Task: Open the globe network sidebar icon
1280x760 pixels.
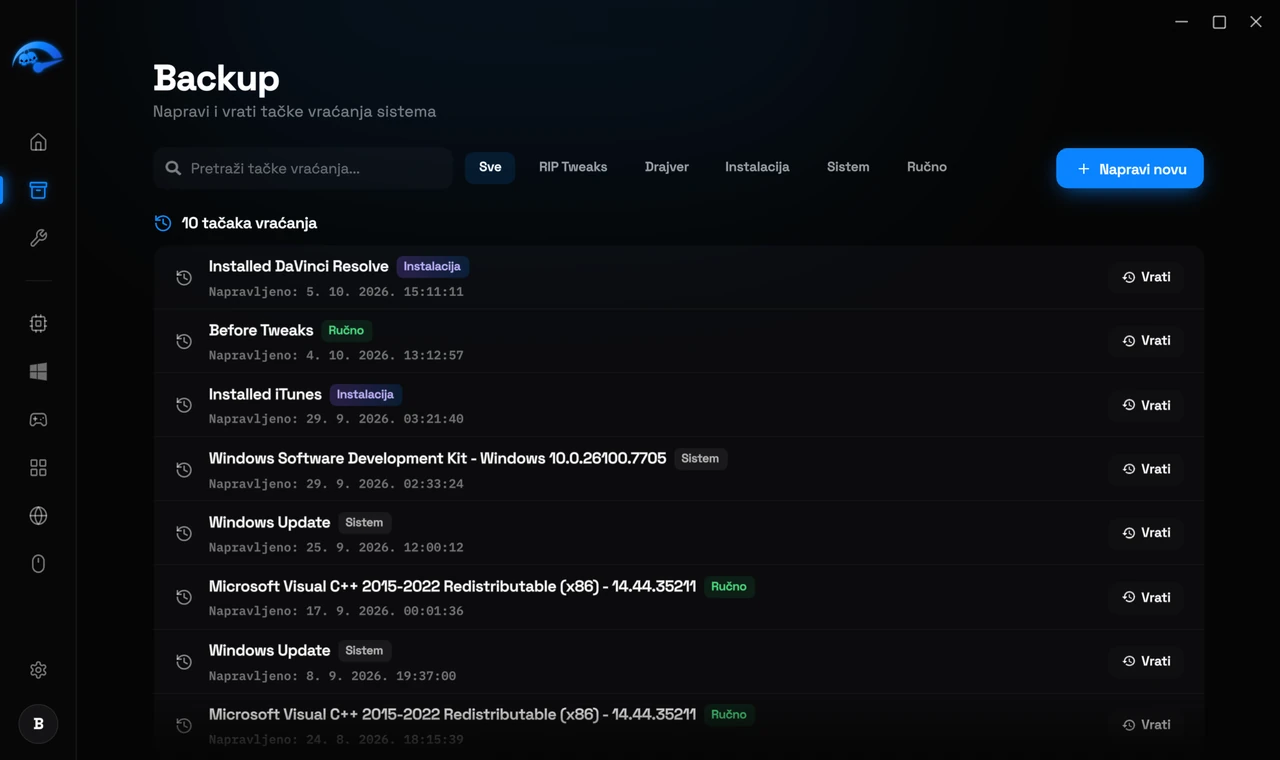Action: [x=38, y=516]
